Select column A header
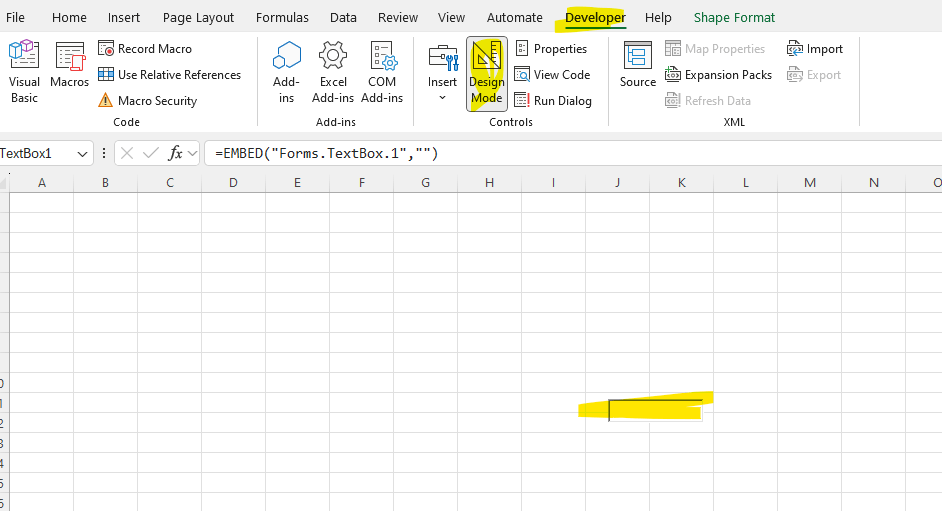 click(x=41, y=183)
